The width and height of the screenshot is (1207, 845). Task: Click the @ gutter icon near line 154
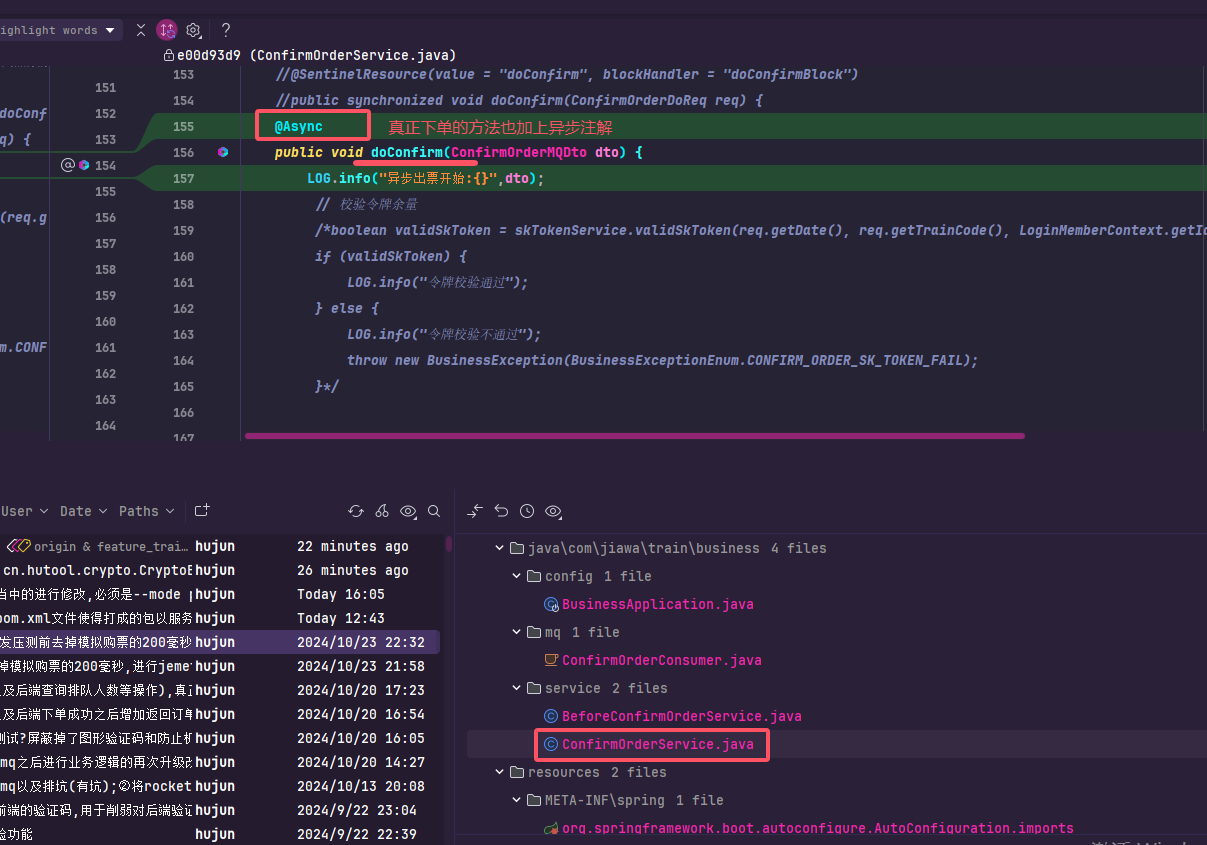click(x=68, y=165)
